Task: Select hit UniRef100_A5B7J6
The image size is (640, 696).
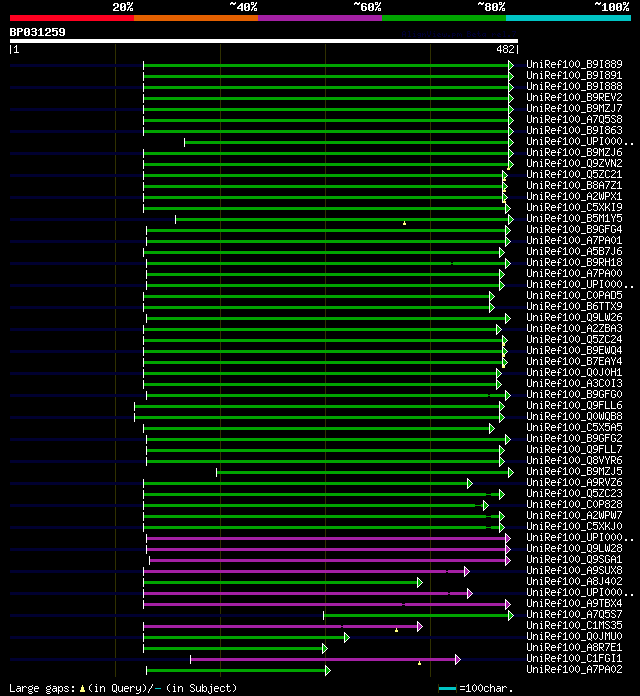Action: tap(574, 251)
